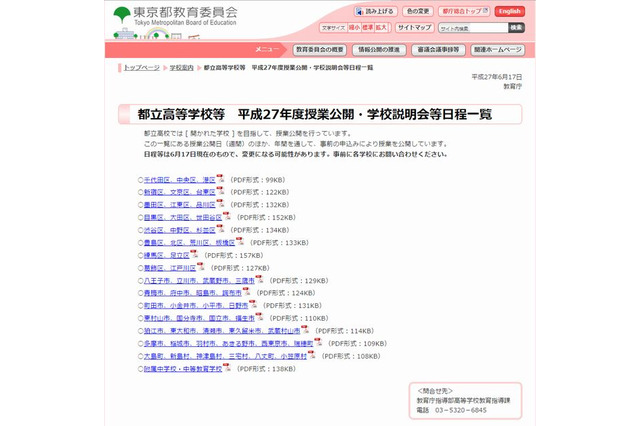Image resolution: width=640 pixels, height=426 pixels.
Task: Open the 審議会議事録等 menu
Action: click(x=438, y=50)
